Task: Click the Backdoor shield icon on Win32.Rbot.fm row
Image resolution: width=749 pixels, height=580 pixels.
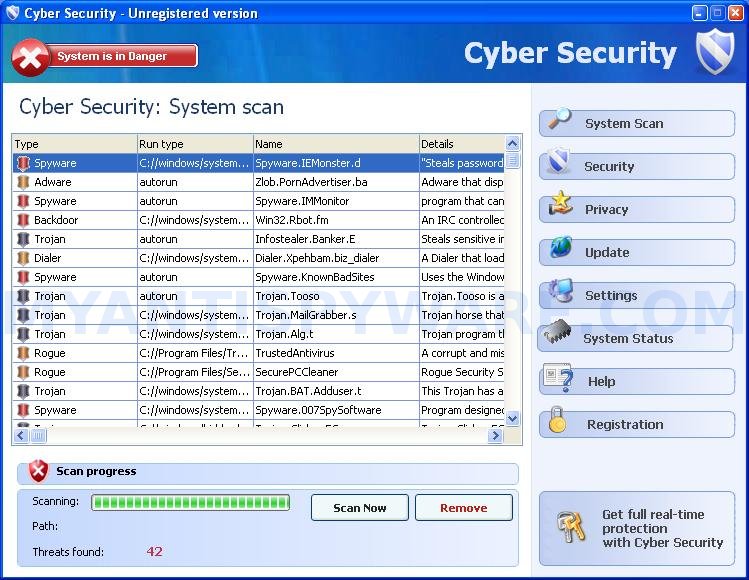Action: click(x=23, y=220)
